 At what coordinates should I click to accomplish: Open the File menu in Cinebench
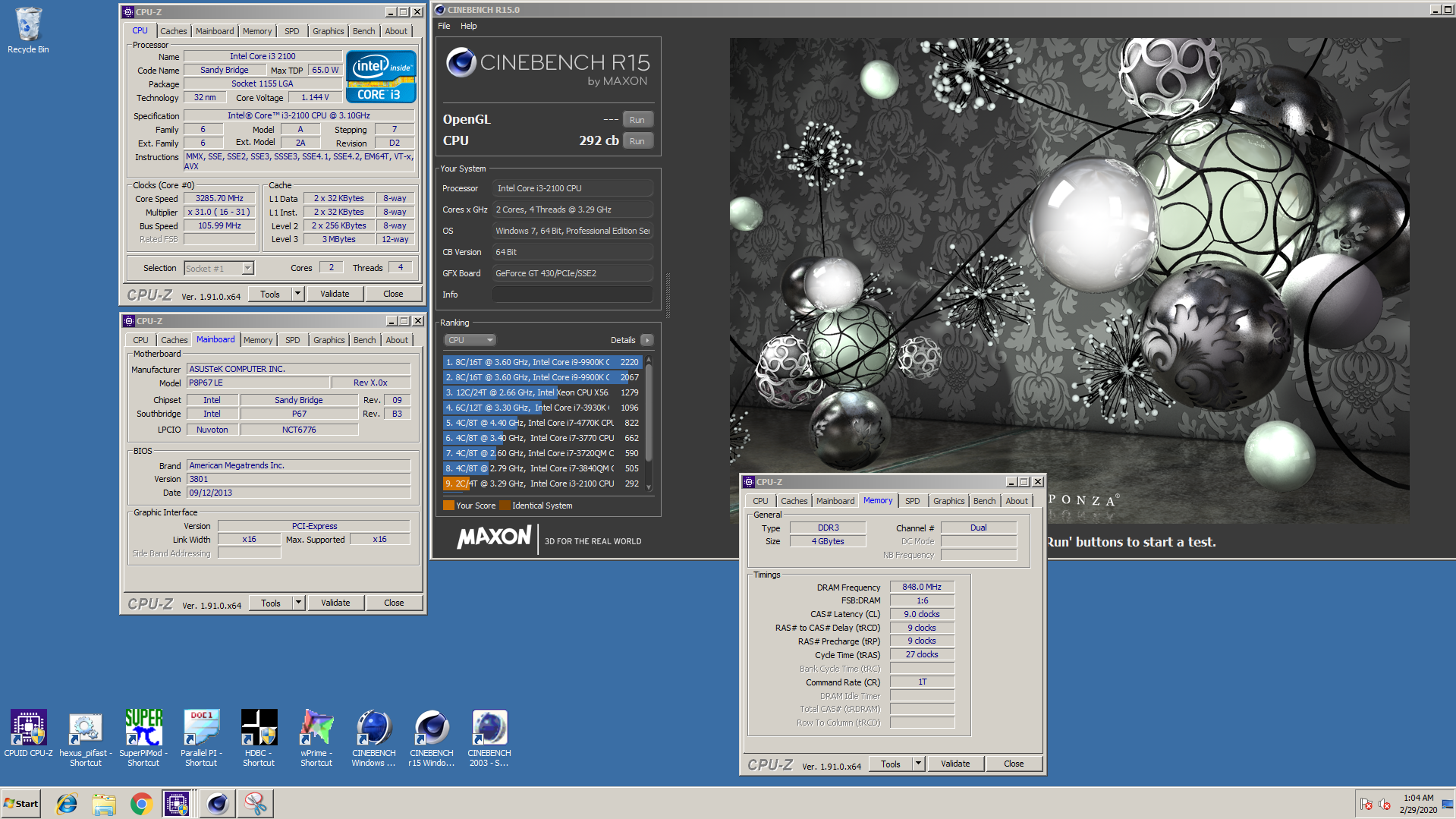[444, 26]
